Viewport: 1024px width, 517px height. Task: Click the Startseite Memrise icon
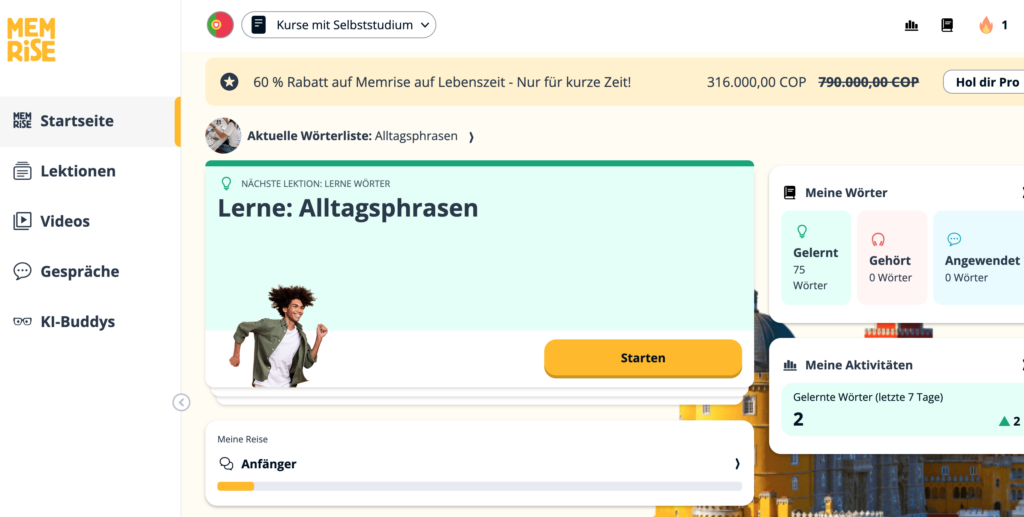22,120
